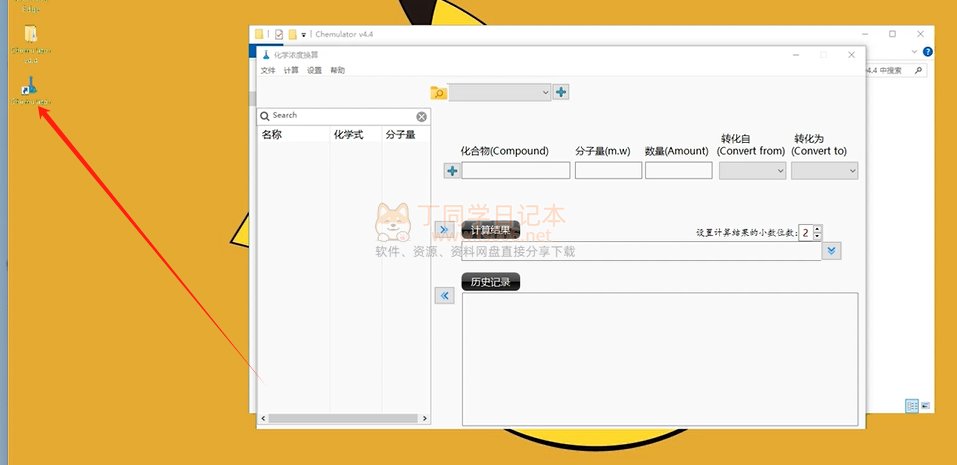The height and width of the screenshot is (465, 957).
Task: Expand the Convert from dropdown
Action: pyautogui.click(x=752, y=171)
